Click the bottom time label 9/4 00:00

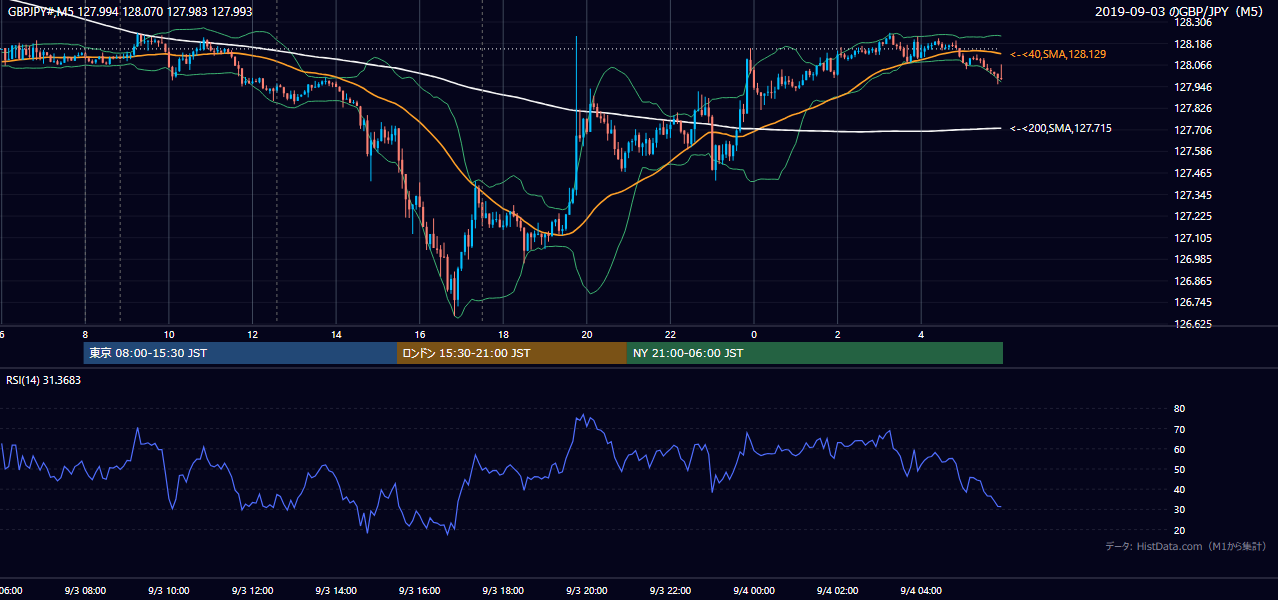[754, 590]
